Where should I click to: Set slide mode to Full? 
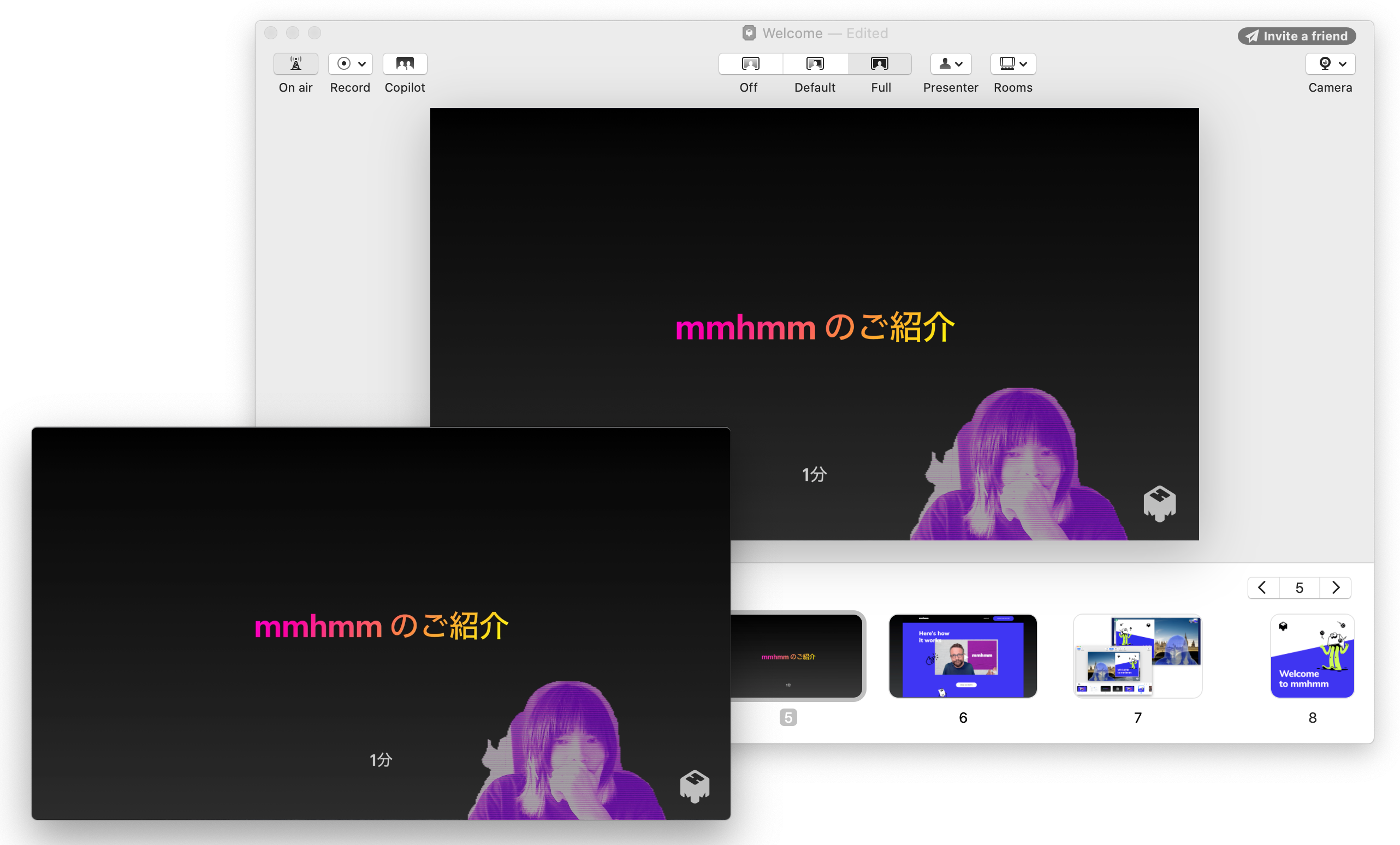[x=880, y=64]
